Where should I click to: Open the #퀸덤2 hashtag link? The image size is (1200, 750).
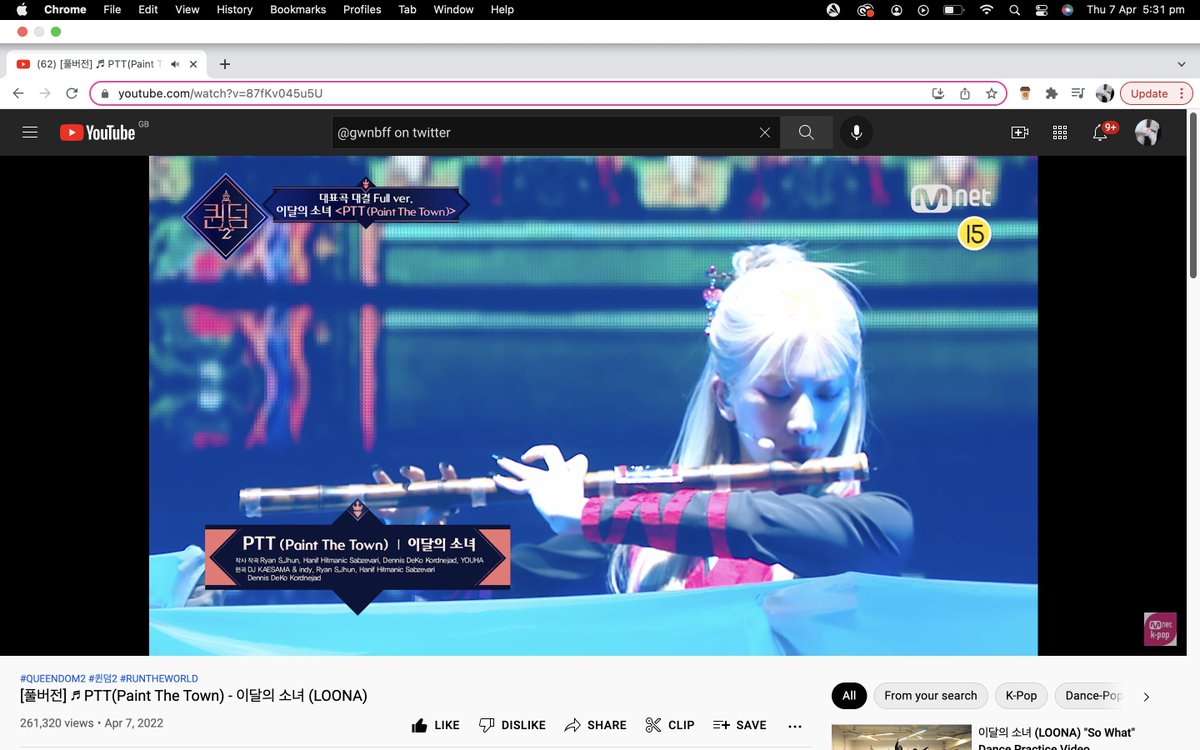(102, 679)
